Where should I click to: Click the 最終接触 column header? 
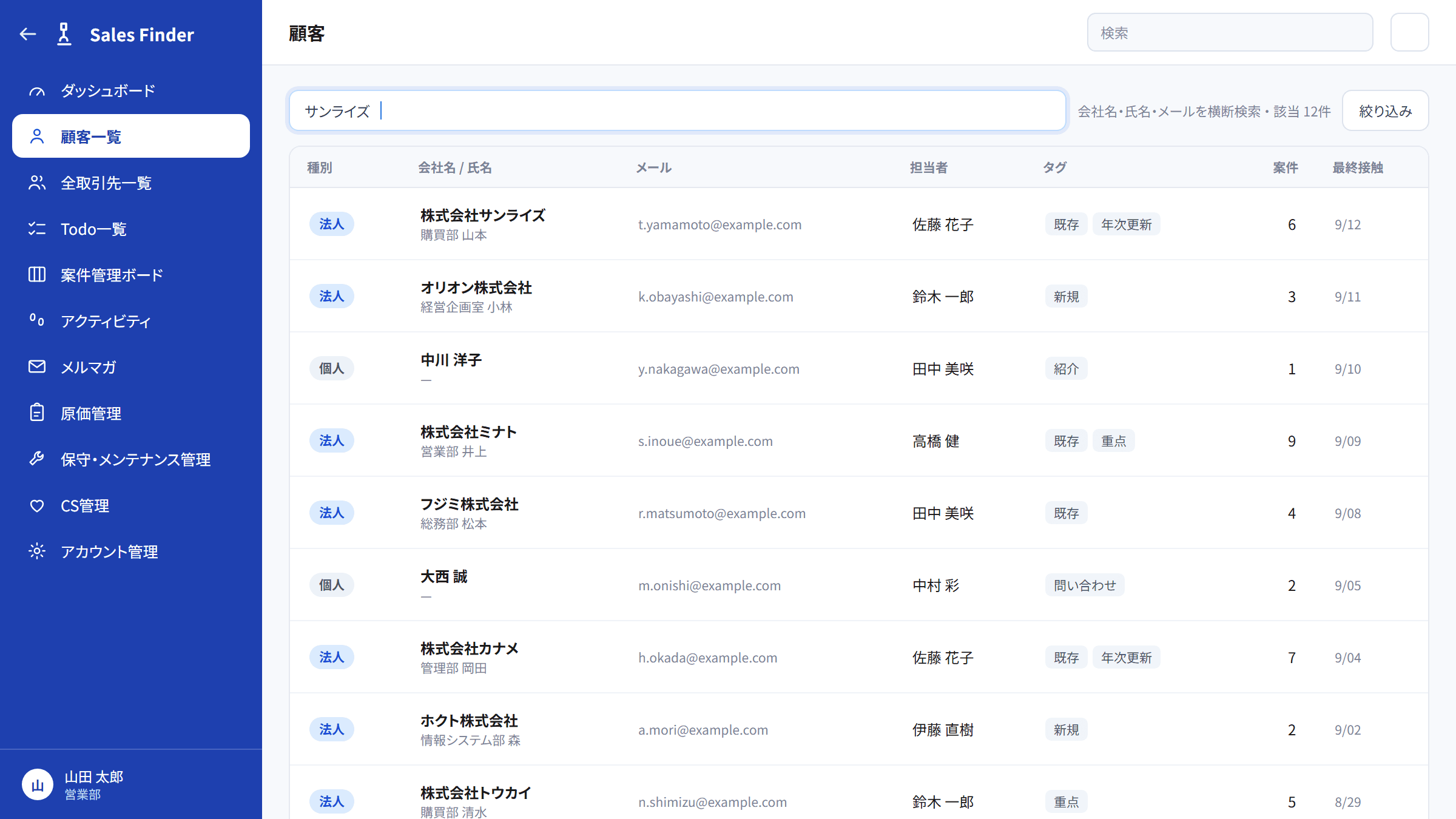(x=1358, y=167)
